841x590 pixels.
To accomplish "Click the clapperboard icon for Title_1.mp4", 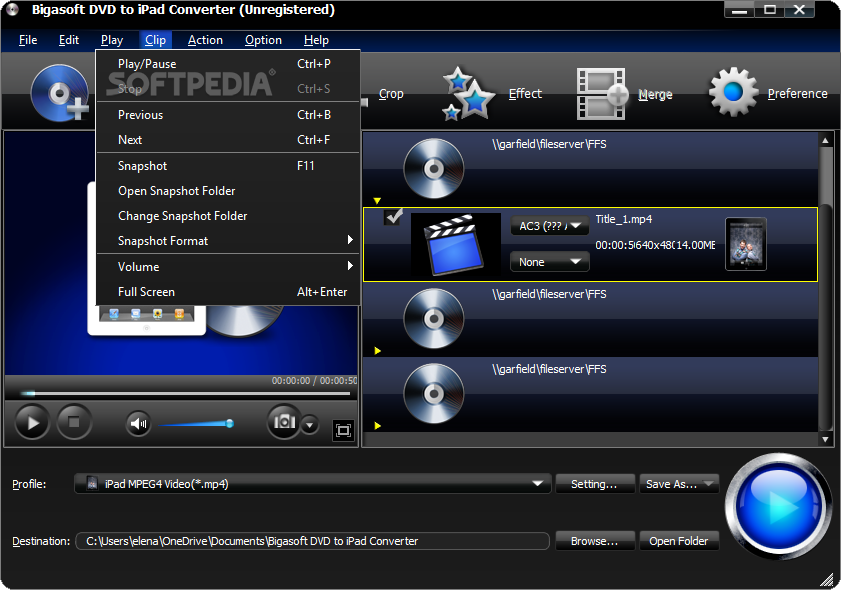I will click(x=455, y=245).
